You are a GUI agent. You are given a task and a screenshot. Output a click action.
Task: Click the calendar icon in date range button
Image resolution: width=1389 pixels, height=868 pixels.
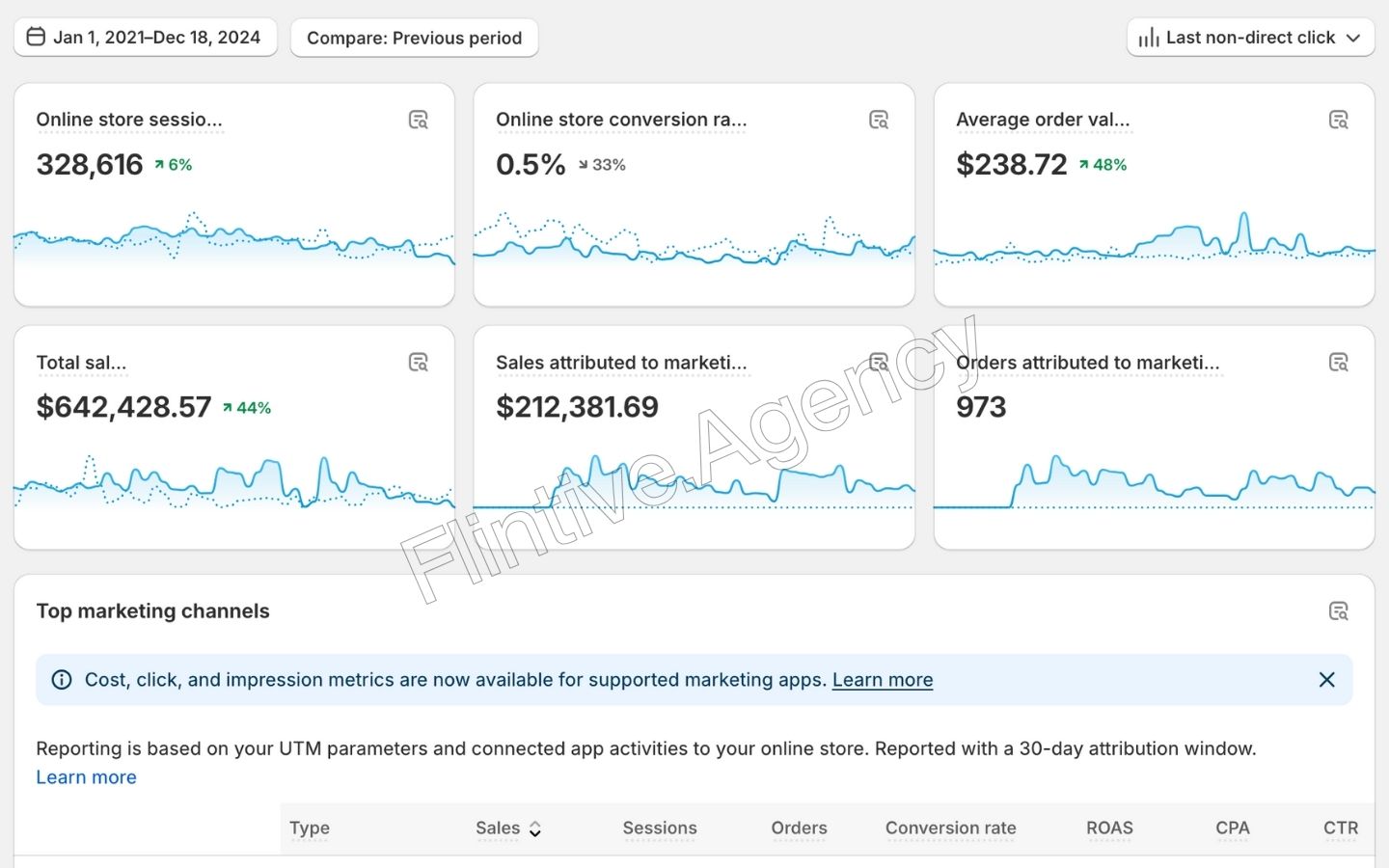(36, 38)
